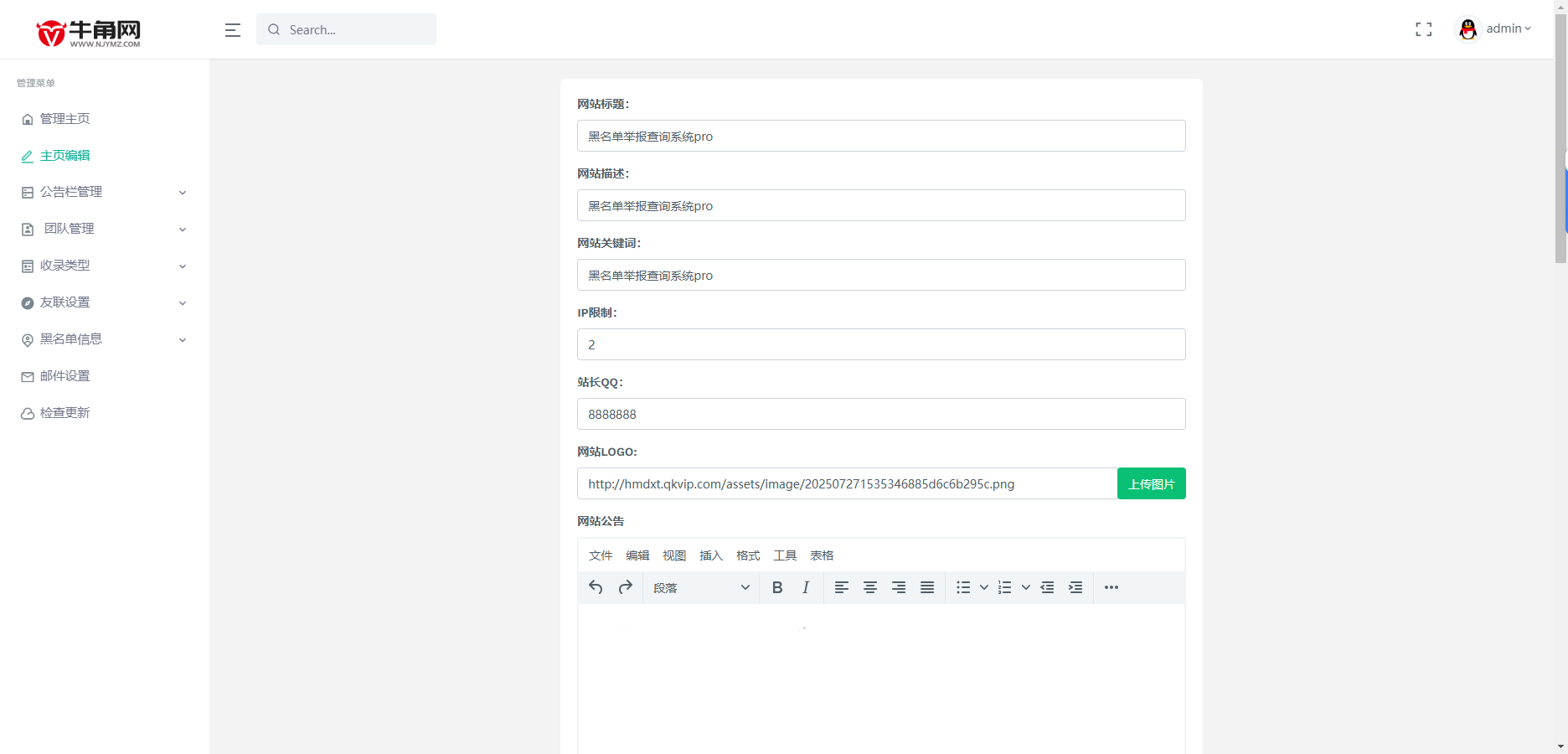The image size is (1568, 754).
Task: Expand the 友联设置 submenu chevron
Action: click(x=183, y=303)
